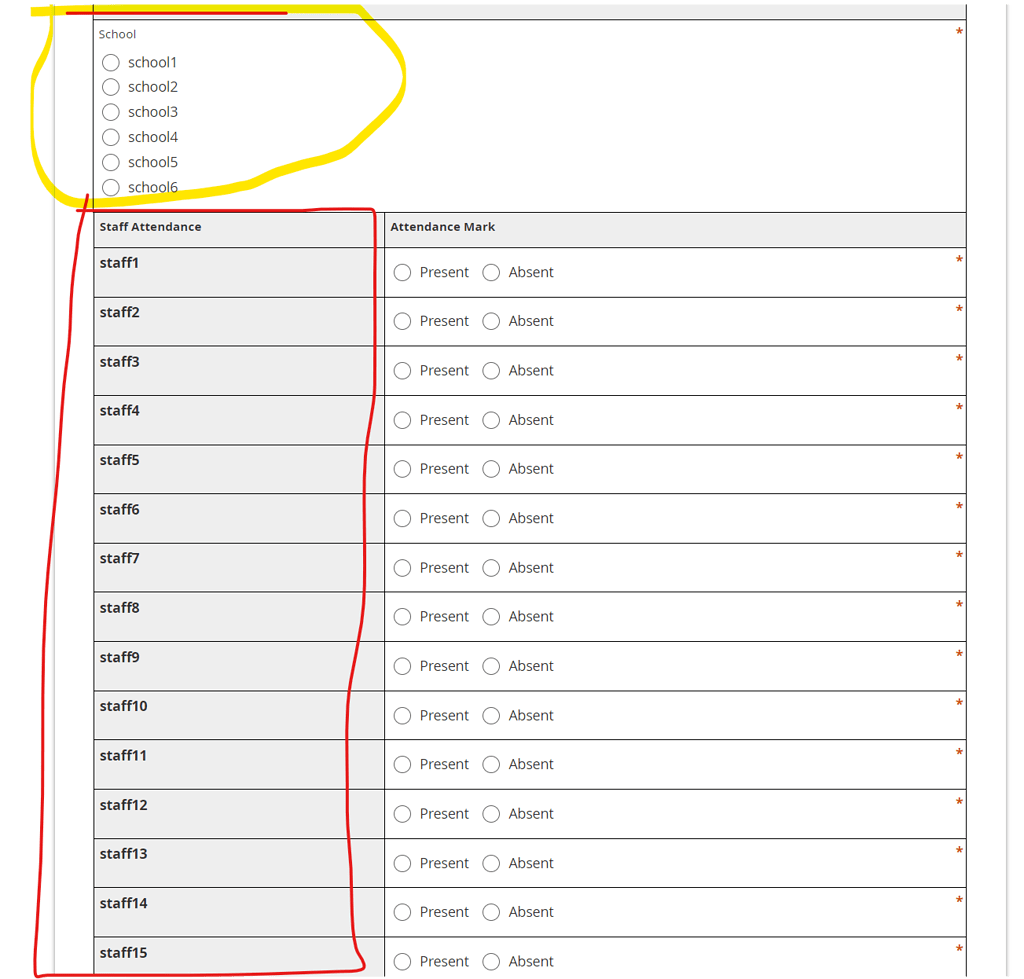
Task: Select the school4 radio button
Action: pos(110,137)
